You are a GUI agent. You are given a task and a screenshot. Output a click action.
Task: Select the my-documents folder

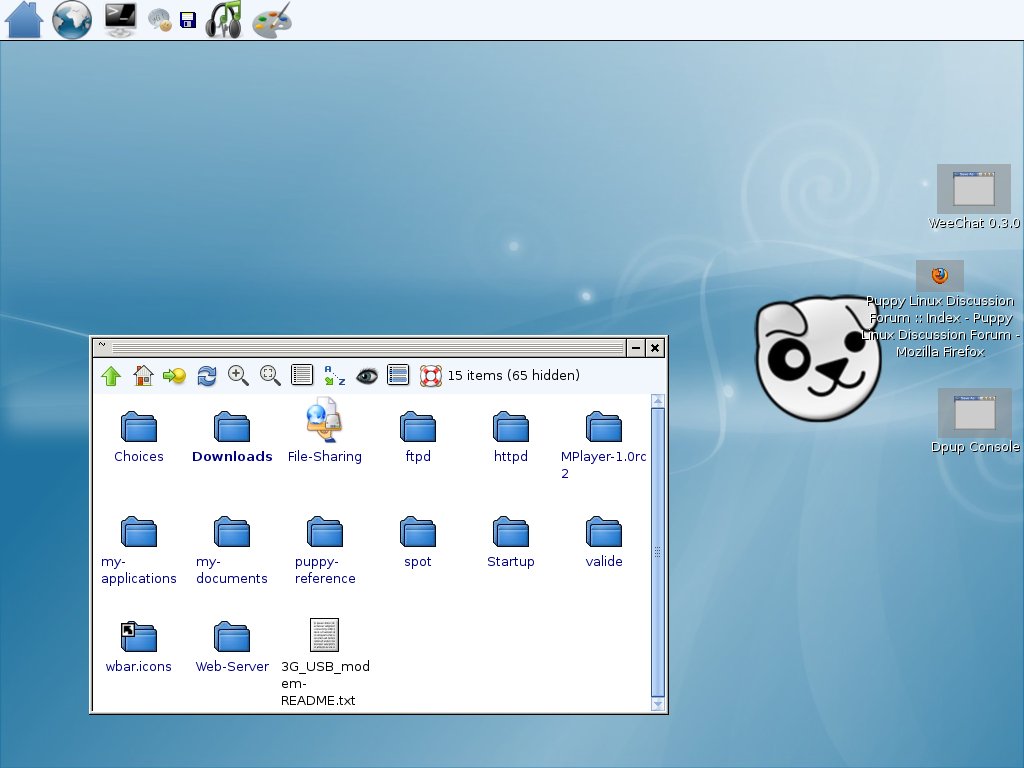click(232, 550)
